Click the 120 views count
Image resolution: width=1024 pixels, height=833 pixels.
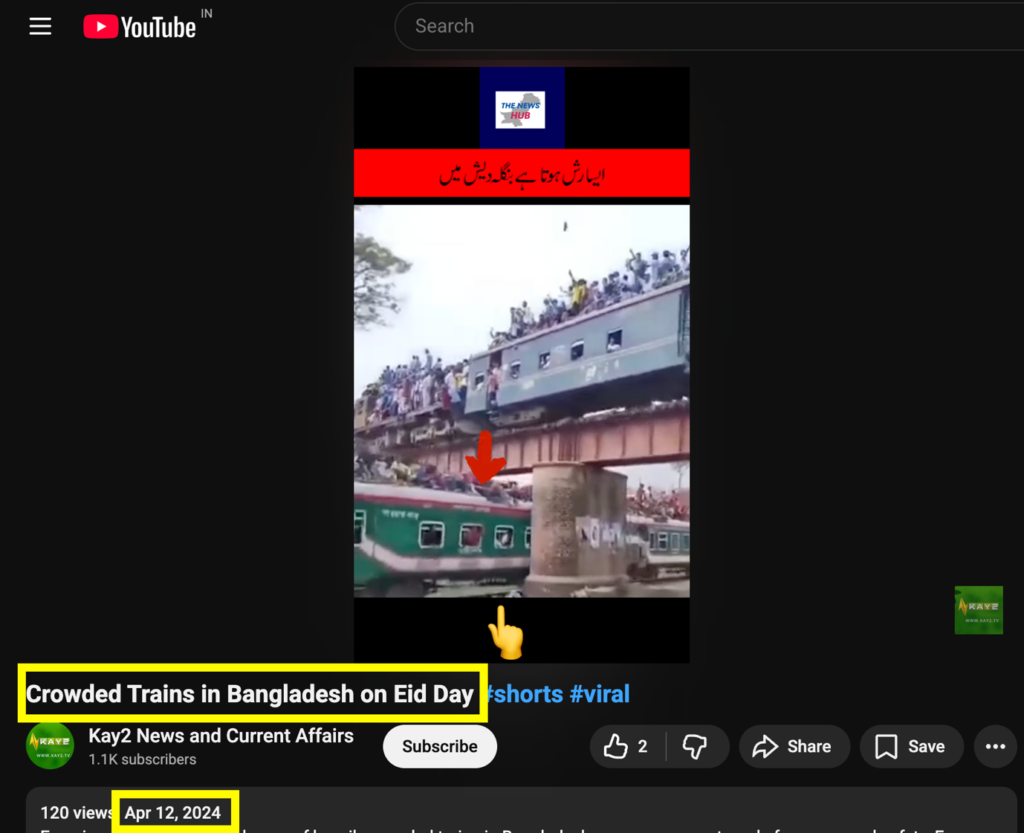coord(75,813)
